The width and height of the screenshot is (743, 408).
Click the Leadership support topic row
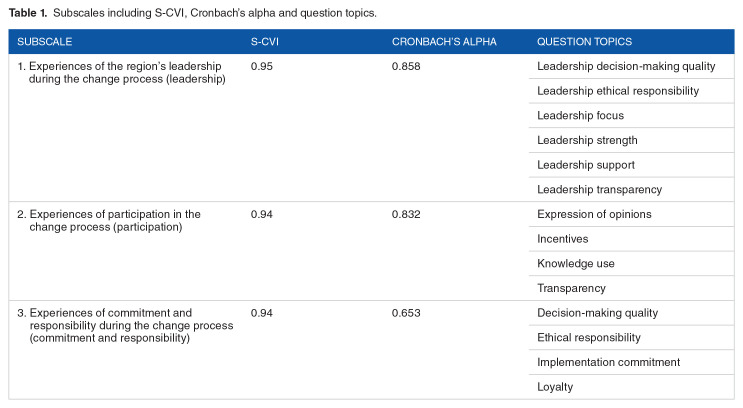pyautogui.click(x=586, y=165)
